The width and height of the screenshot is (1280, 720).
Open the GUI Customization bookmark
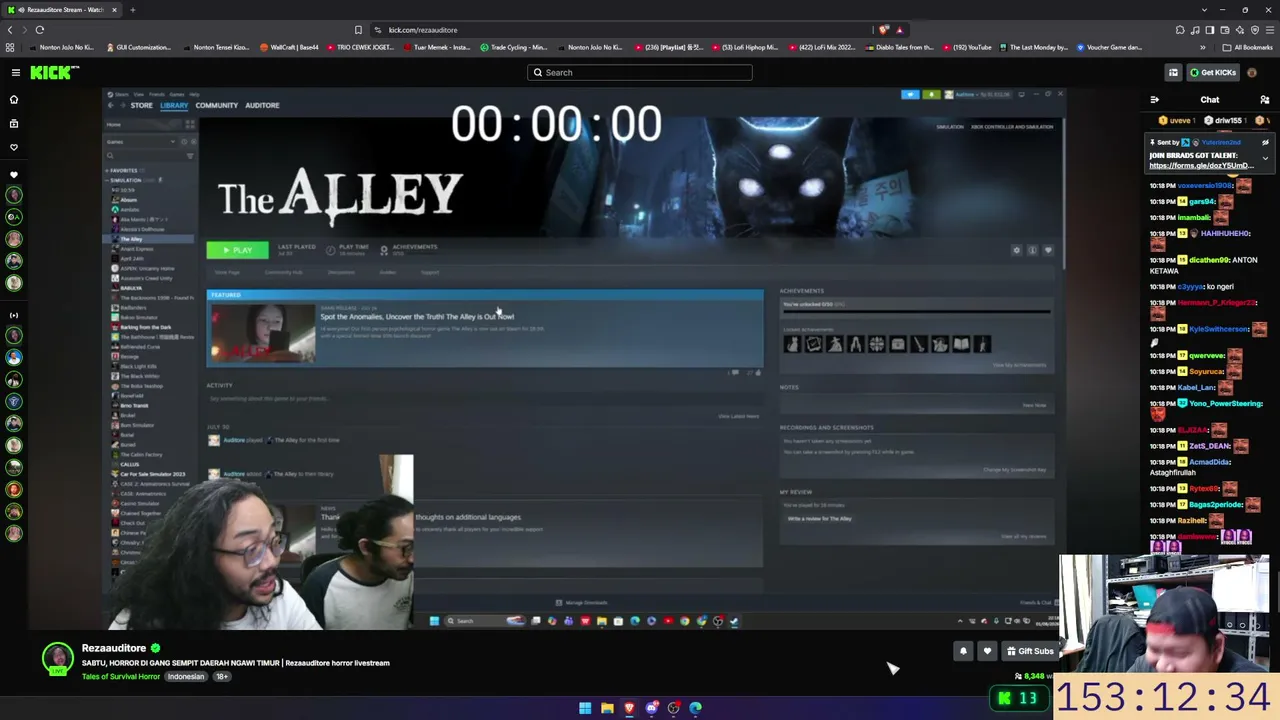point(138,47)
